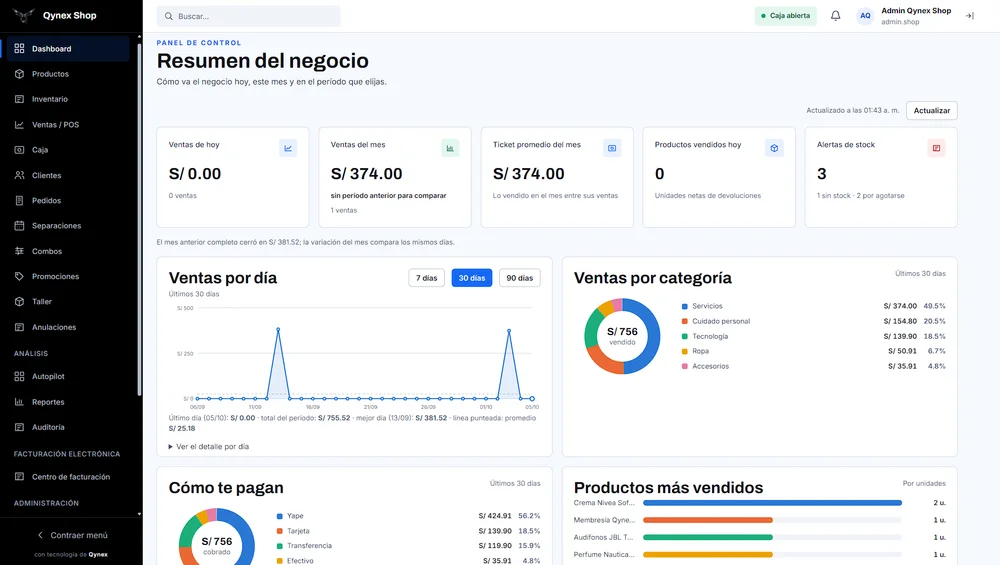Click the sidebar scroll down arrow
This screenshot has width=1000, height=565.
[140, 513]
